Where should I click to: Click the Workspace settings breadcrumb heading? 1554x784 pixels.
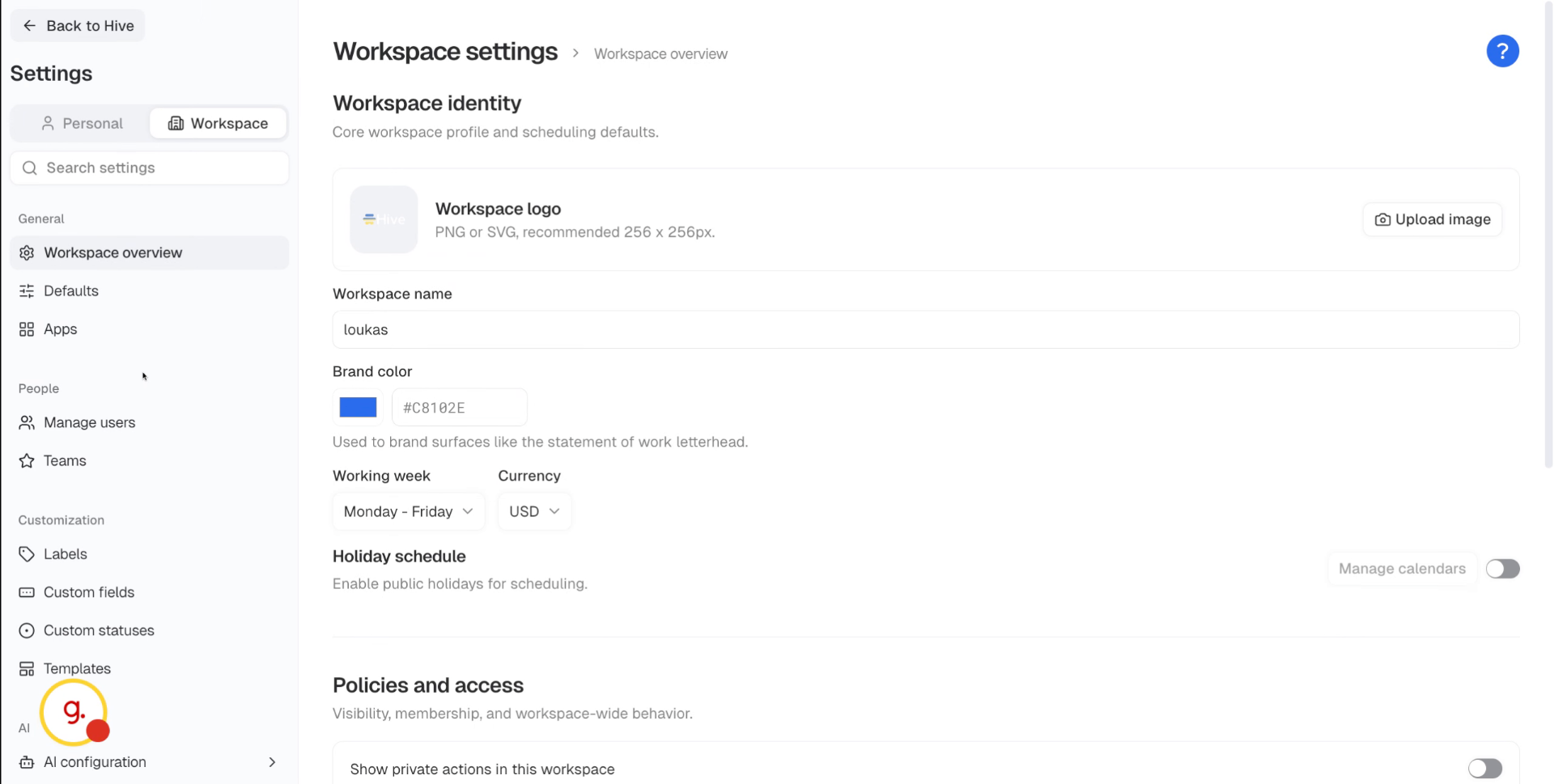445,52
